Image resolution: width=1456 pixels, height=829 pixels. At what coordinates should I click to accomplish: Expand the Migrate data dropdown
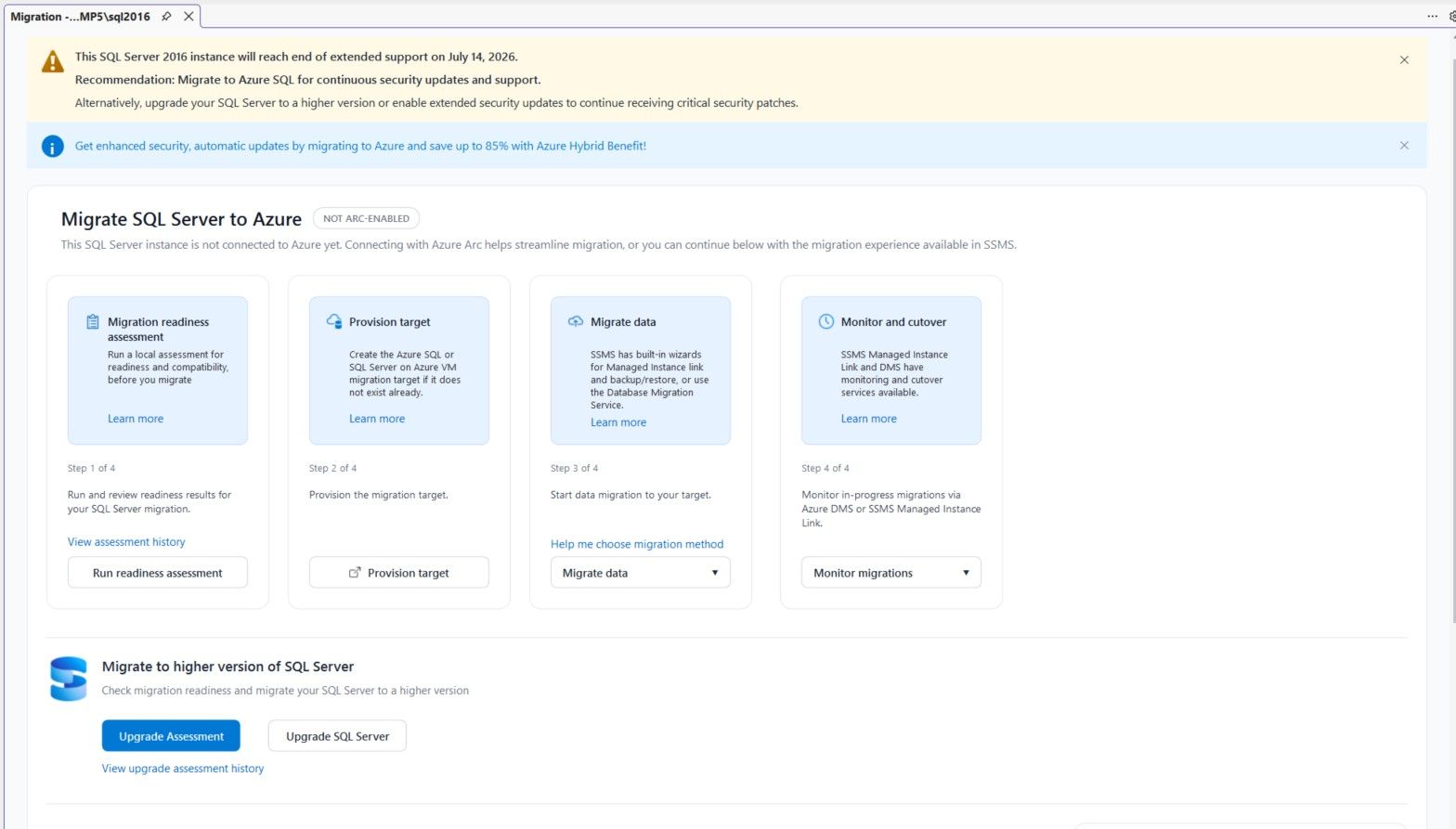tap(641, 573)
